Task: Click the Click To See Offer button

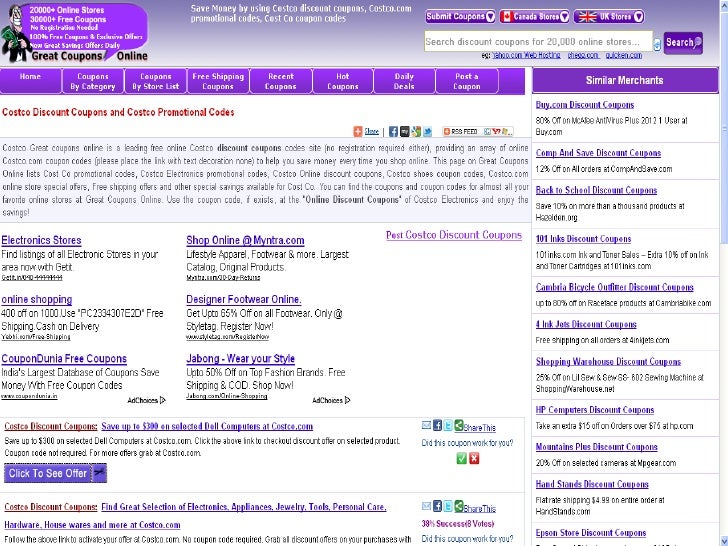Action: [56, 473]
